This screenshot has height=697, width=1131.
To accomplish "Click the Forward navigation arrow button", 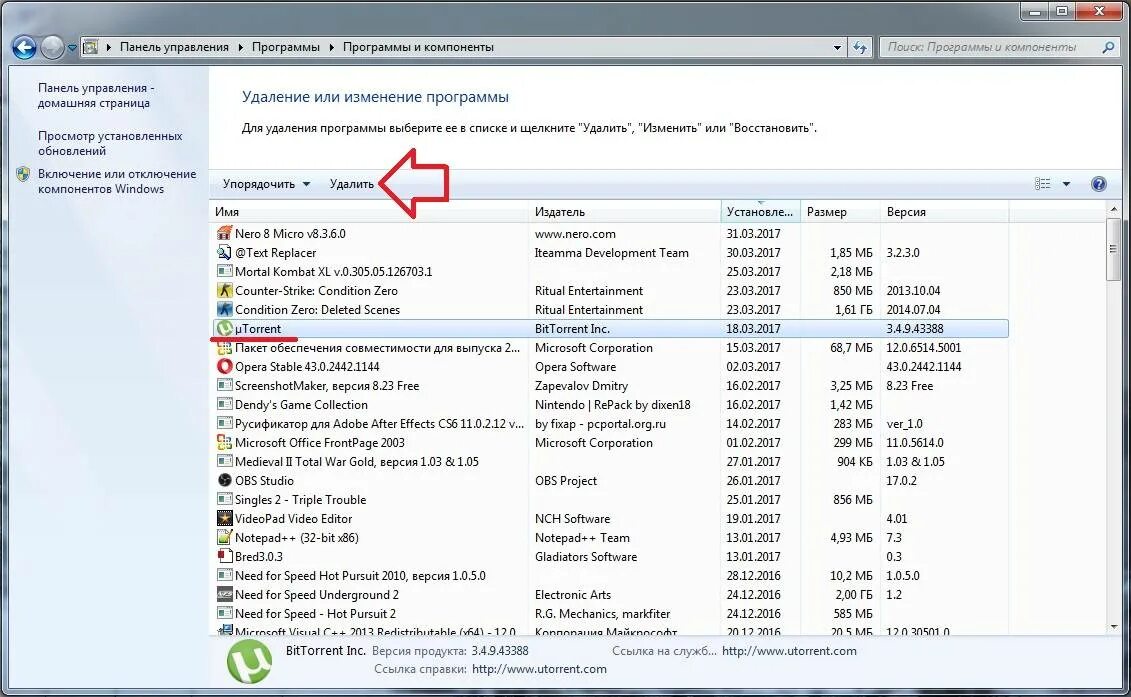I will (52, 48).
